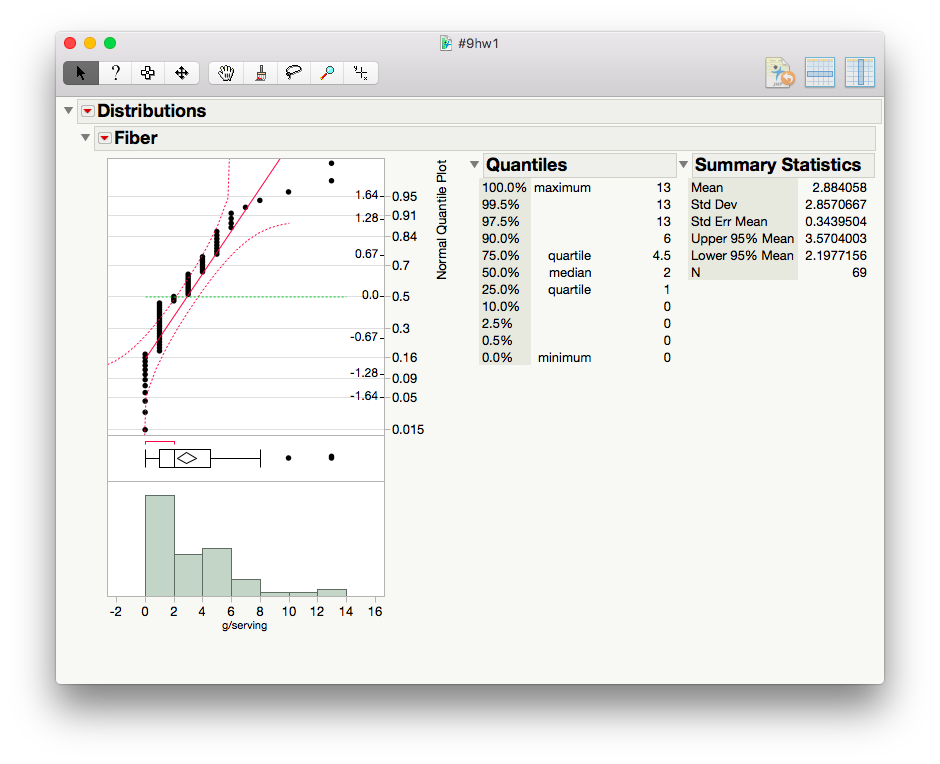Click the Redo analysis script icon
This screenshot has height=764, width=940.
[779, 73]
